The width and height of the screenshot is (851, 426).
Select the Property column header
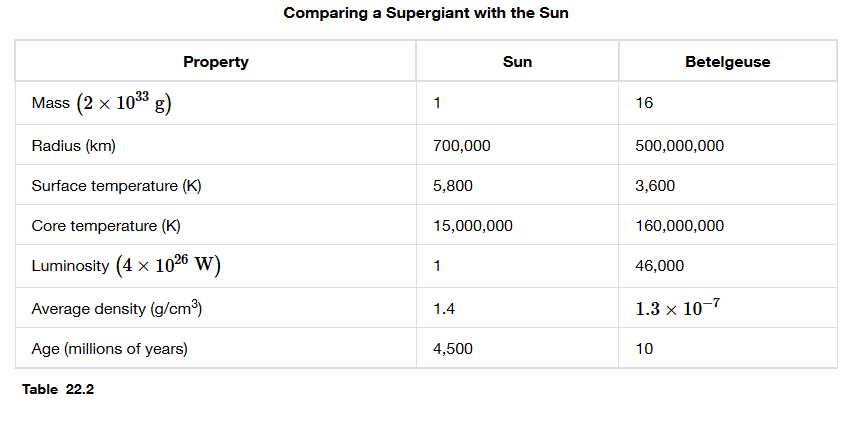click(215, 62)
